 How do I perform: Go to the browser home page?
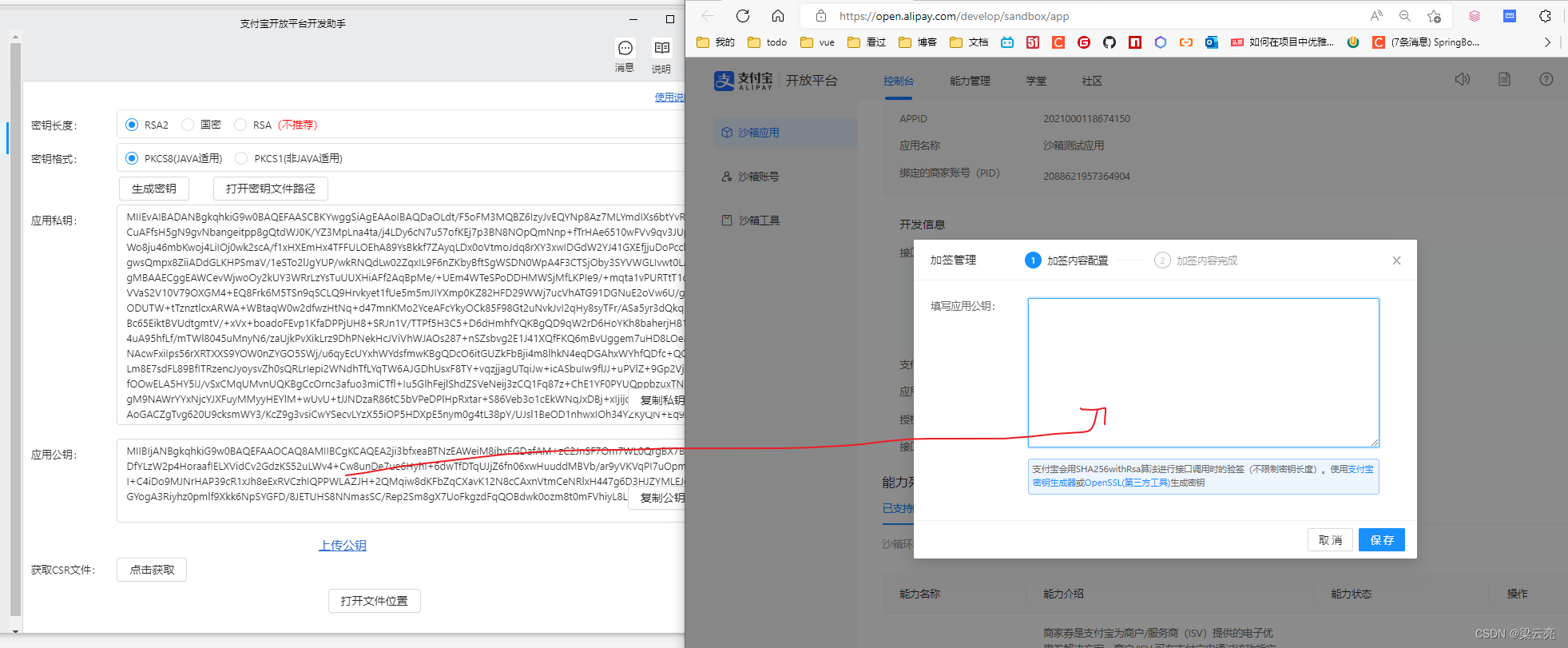point(778,16)
